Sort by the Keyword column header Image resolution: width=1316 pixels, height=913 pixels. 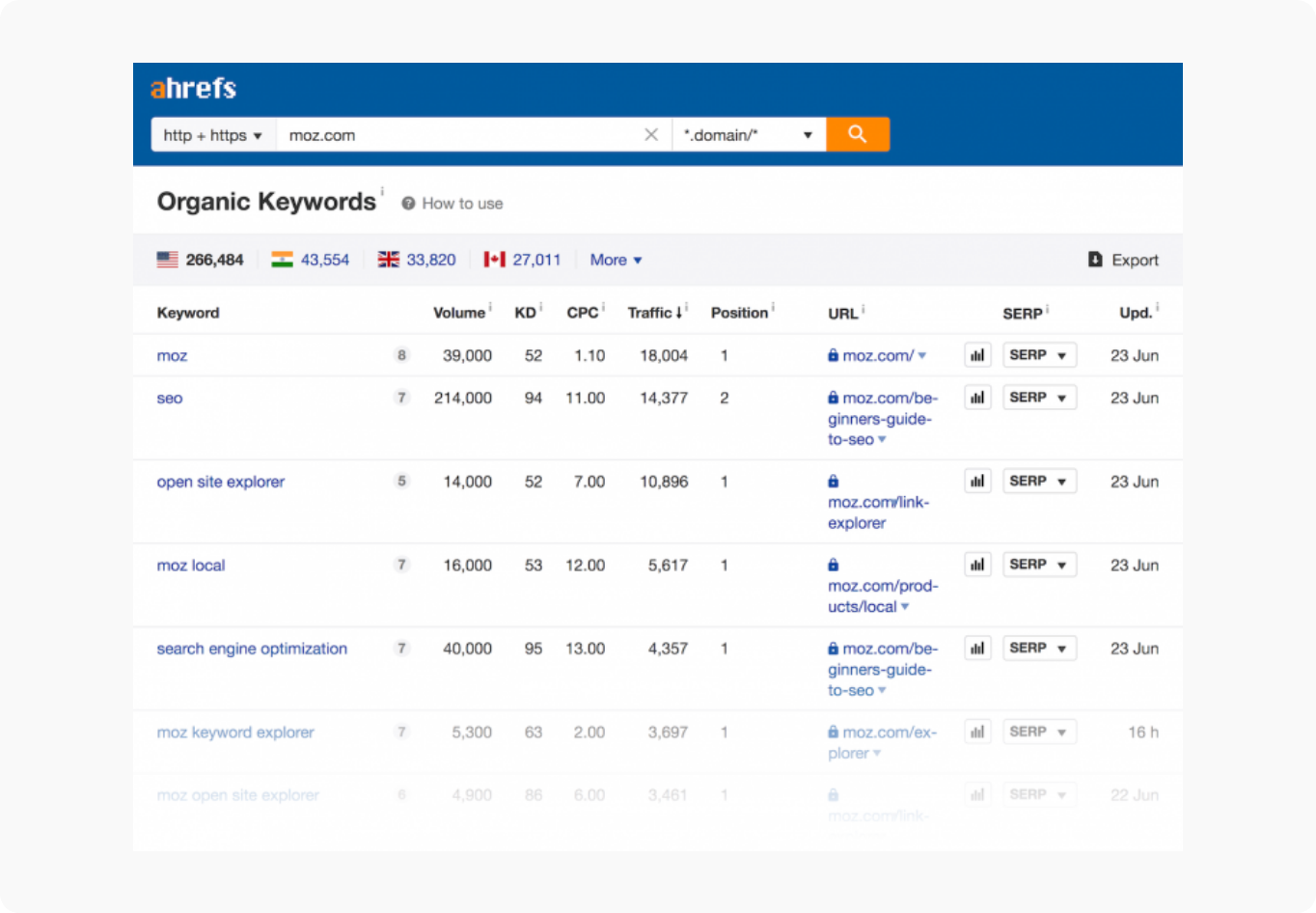pyautogui.click(x=188, y=313)
